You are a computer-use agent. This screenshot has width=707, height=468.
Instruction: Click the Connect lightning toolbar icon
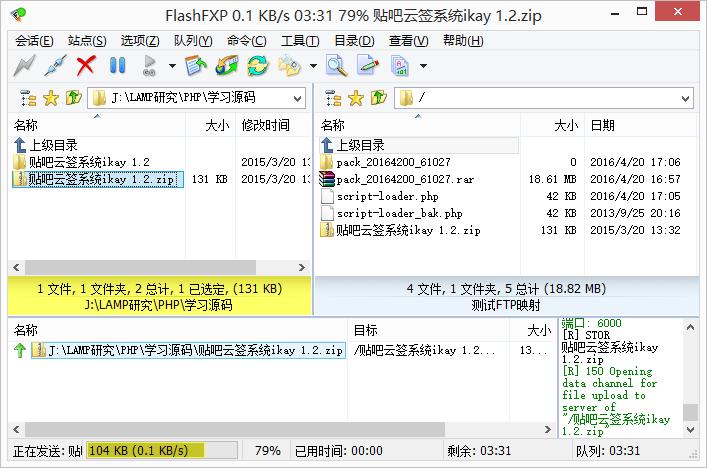pyautogui.click(x=24, y=66)
